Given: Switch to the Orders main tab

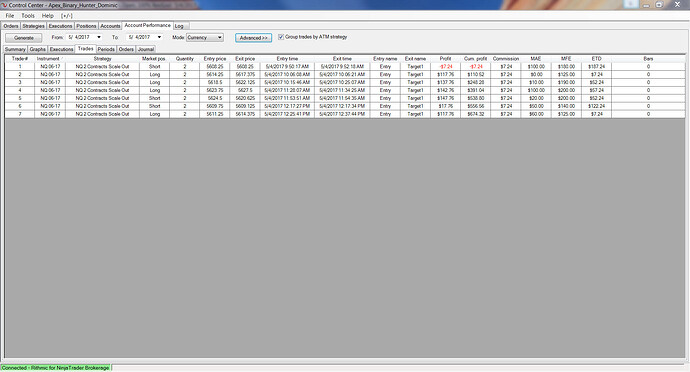Looking at the screenshot, I should tap(11, 26).
